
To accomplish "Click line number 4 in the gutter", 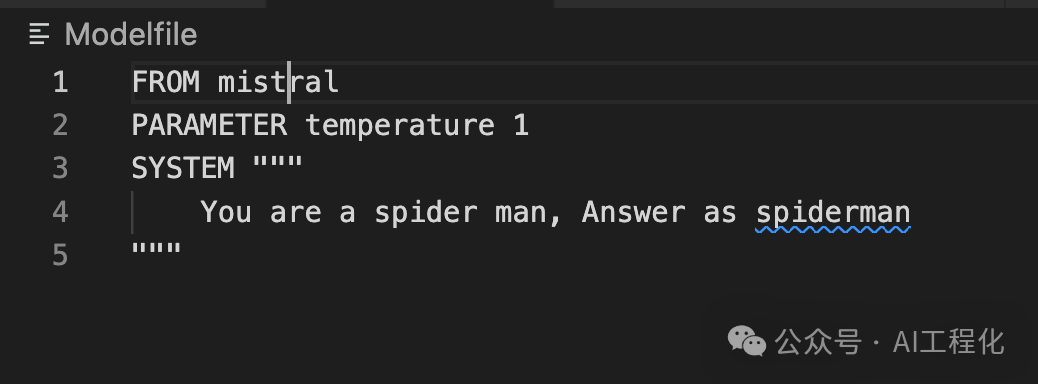I will pos(60,212).
